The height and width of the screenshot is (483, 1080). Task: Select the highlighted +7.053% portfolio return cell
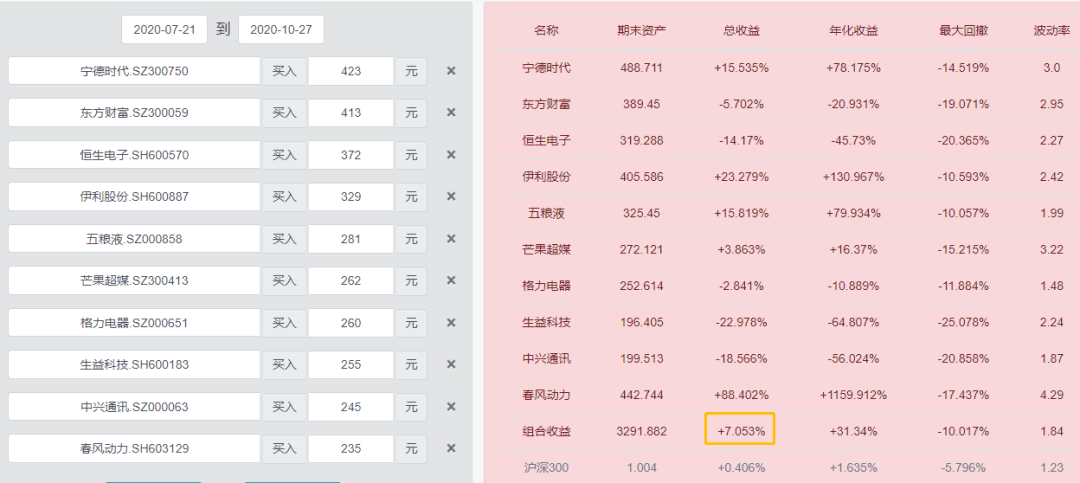click(740, 429)
